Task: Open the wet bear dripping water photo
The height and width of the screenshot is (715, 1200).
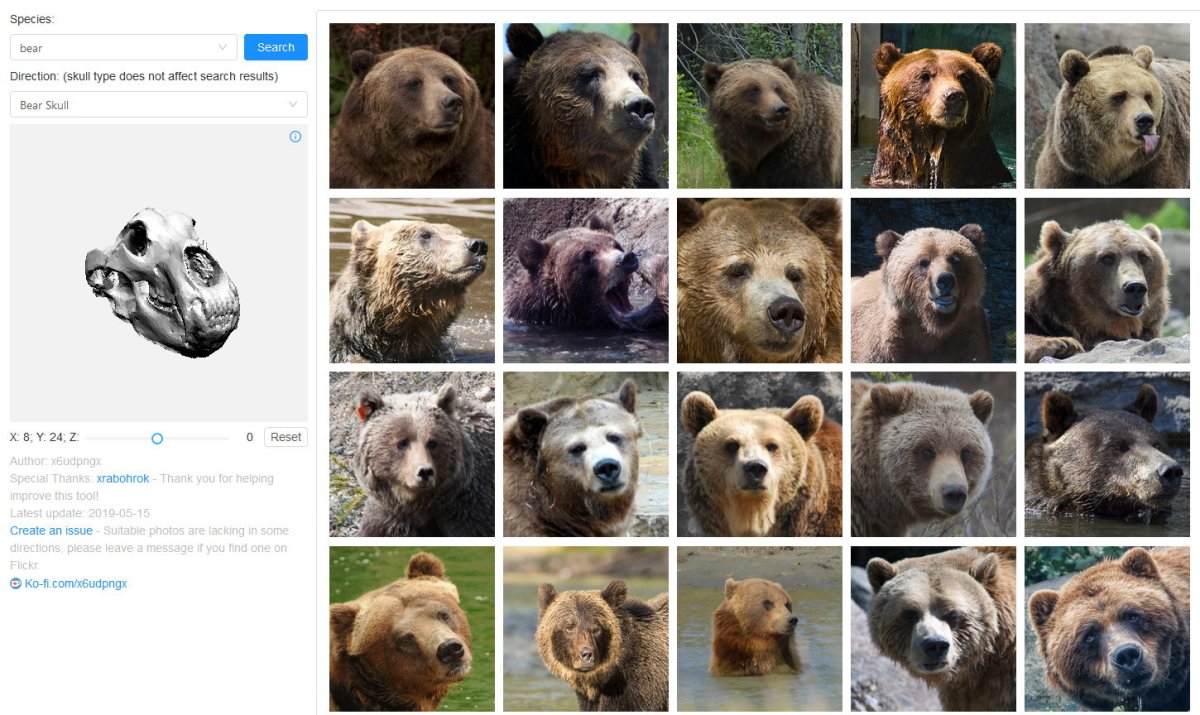Action: 932,106
